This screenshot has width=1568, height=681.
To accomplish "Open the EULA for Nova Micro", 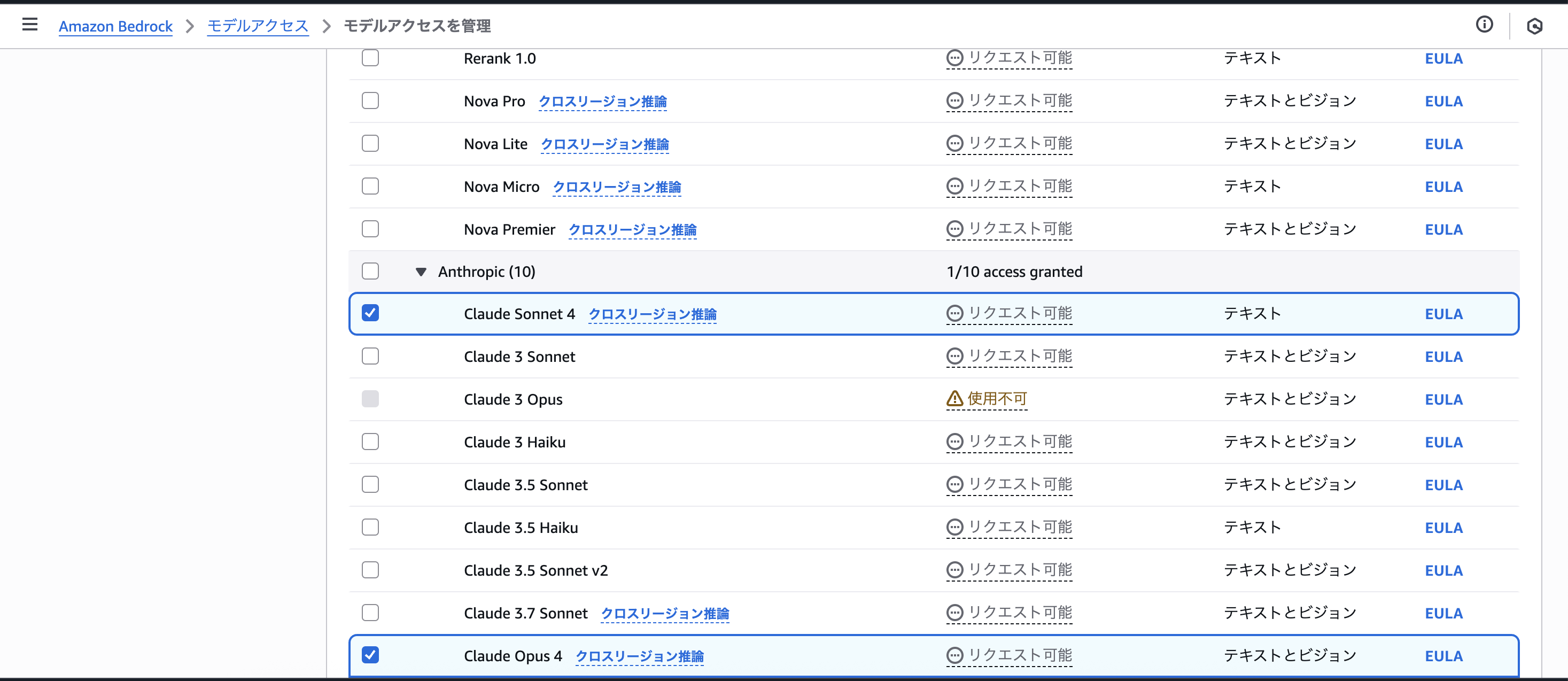I will [1443, 187].
